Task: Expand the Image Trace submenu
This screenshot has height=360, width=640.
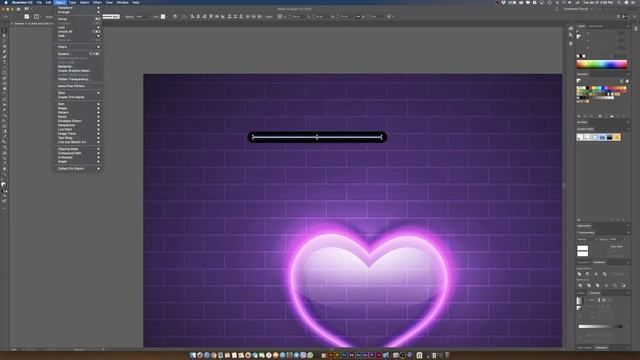Action: [78, 133]
